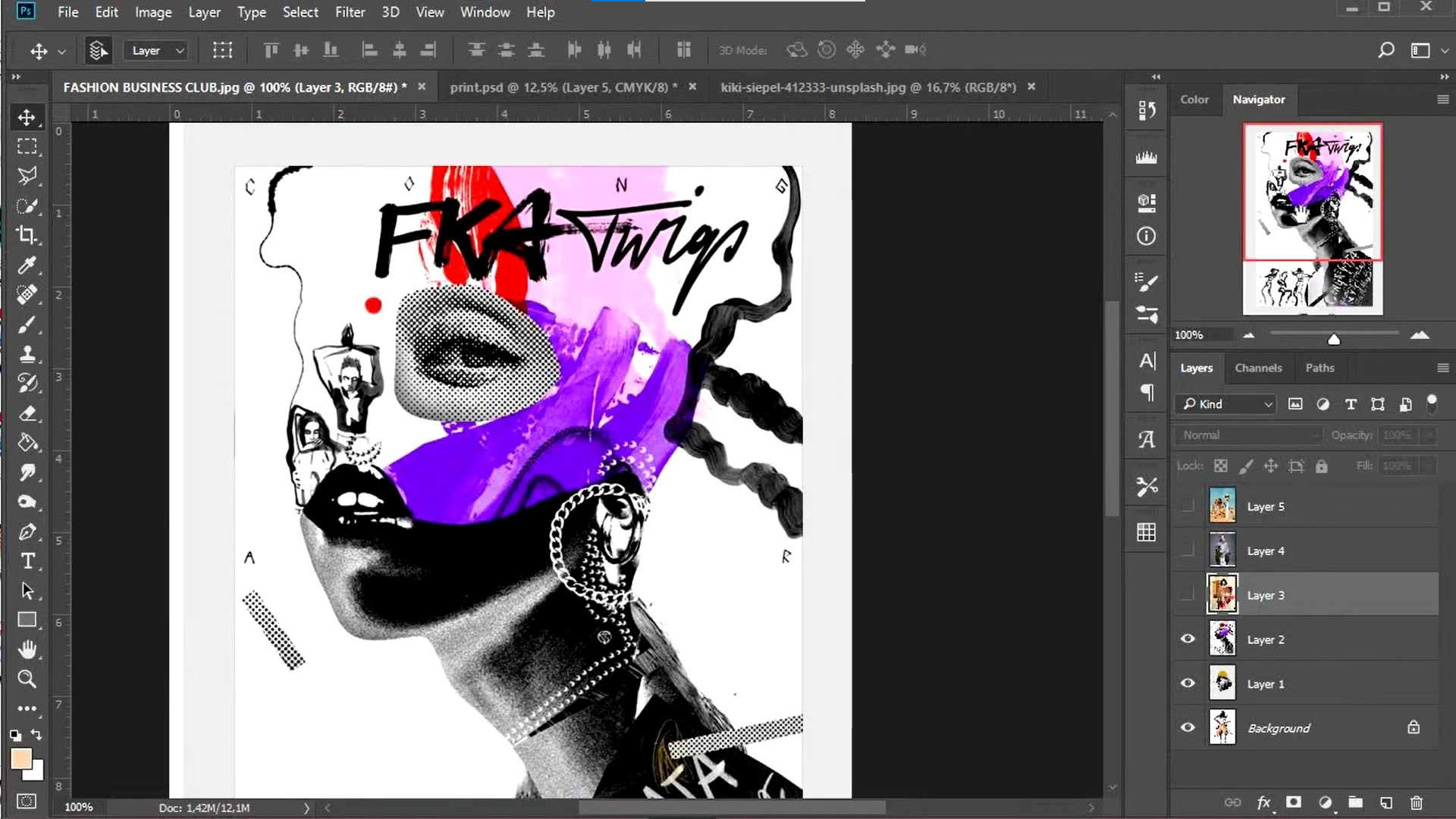Open the Opacity value dropdown
Image resolution: width=1456 pixels, height=819 pixels.
tap(1429, 435)
